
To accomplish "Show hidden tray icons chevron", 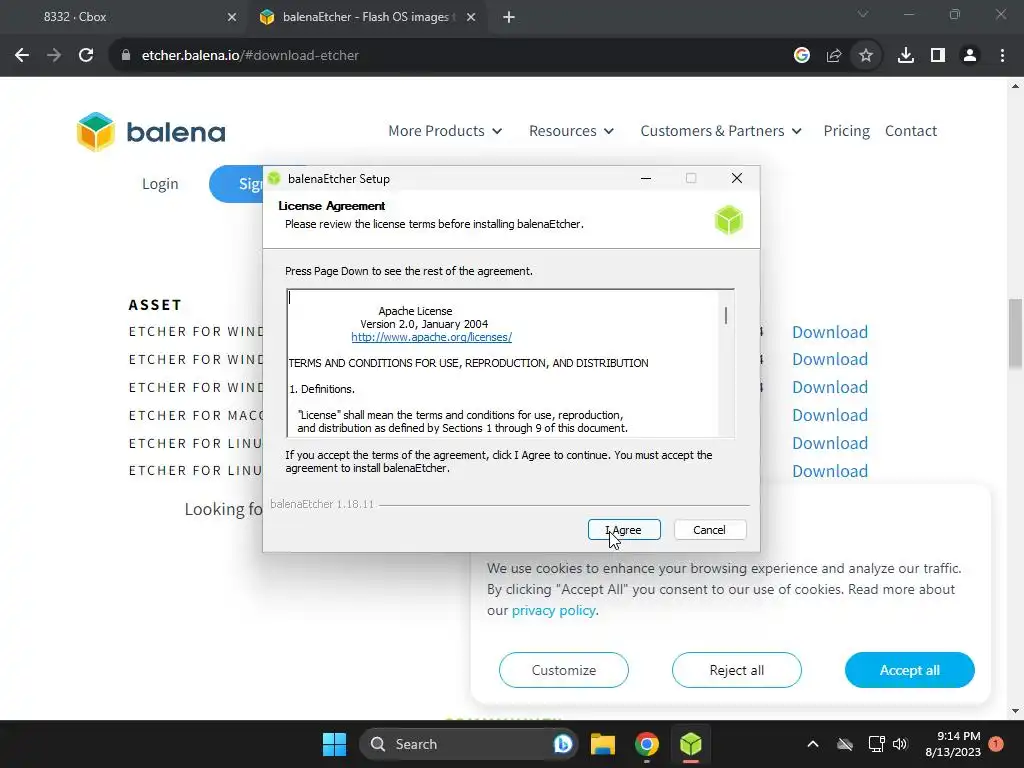I will pyautogui.click(x=812, y=744).
